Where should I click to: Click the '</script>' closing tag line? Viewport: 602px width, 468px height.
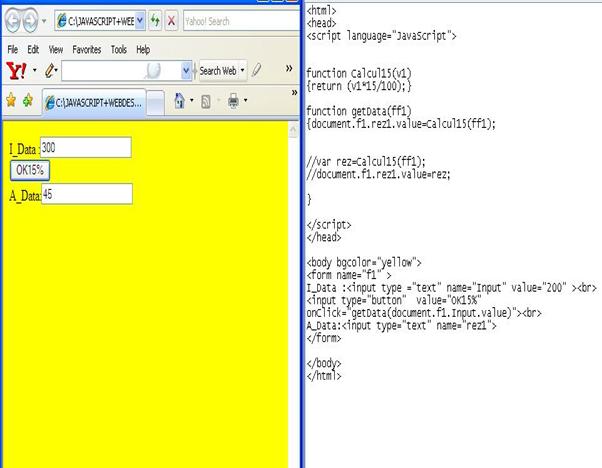coord(329,225)
